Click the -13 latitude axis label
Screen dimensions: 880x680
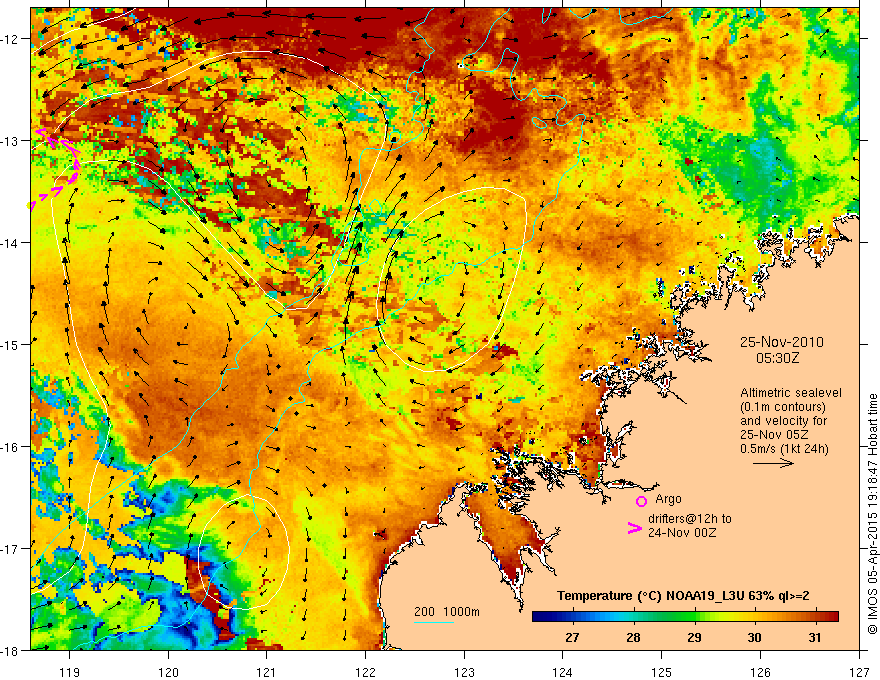[10, 141]
